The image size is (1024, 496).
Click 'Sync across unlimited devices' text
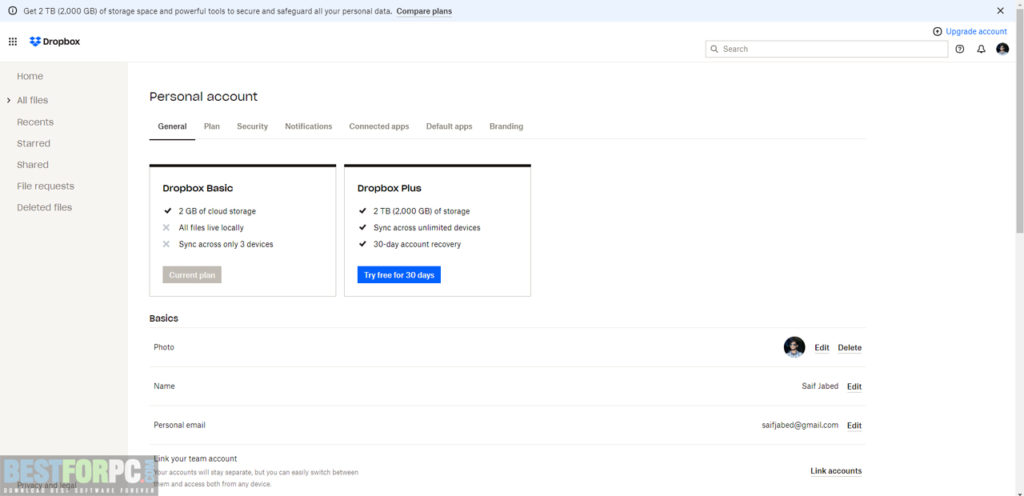(x=426, y=228)
